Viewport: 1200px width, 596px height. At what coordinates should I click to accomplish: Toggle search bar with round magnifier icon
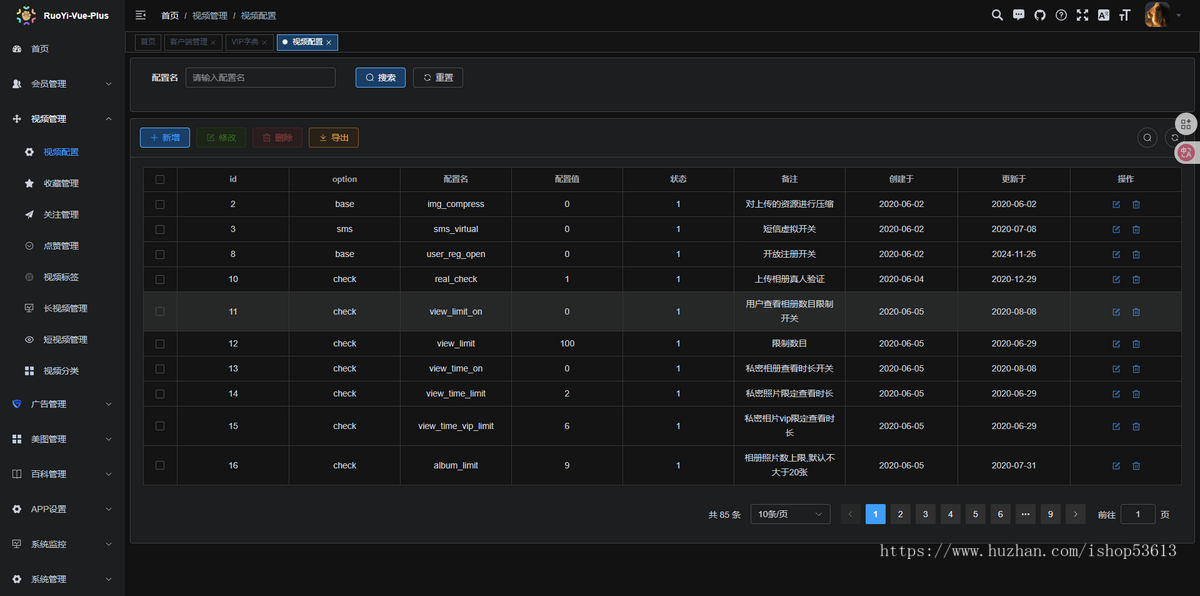point(1148,138)
